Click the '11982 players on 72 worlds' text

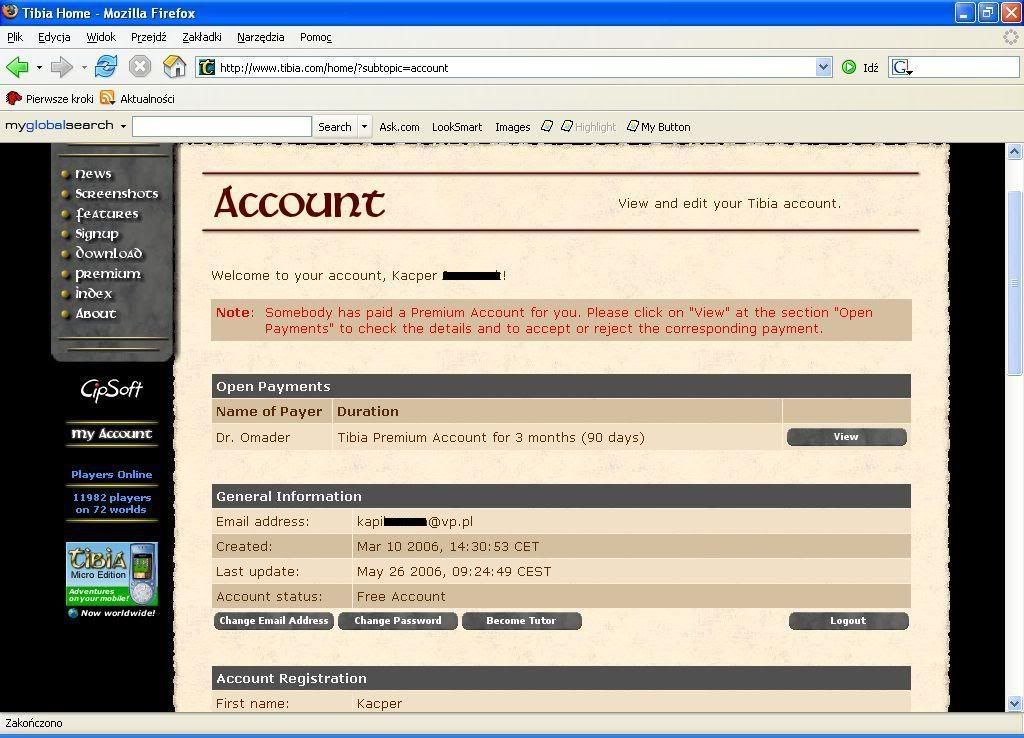pos(112,504)
